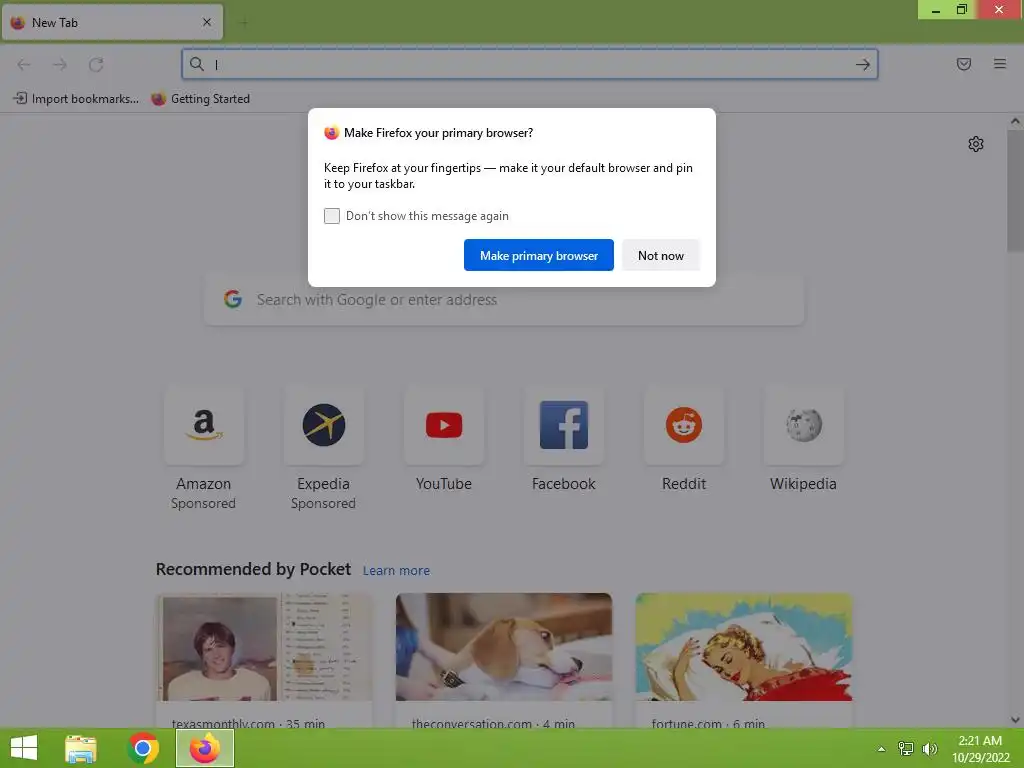Dismiss dialog with Not now
The width and height of the screenshot is (1024, 768).
[660, 255]
